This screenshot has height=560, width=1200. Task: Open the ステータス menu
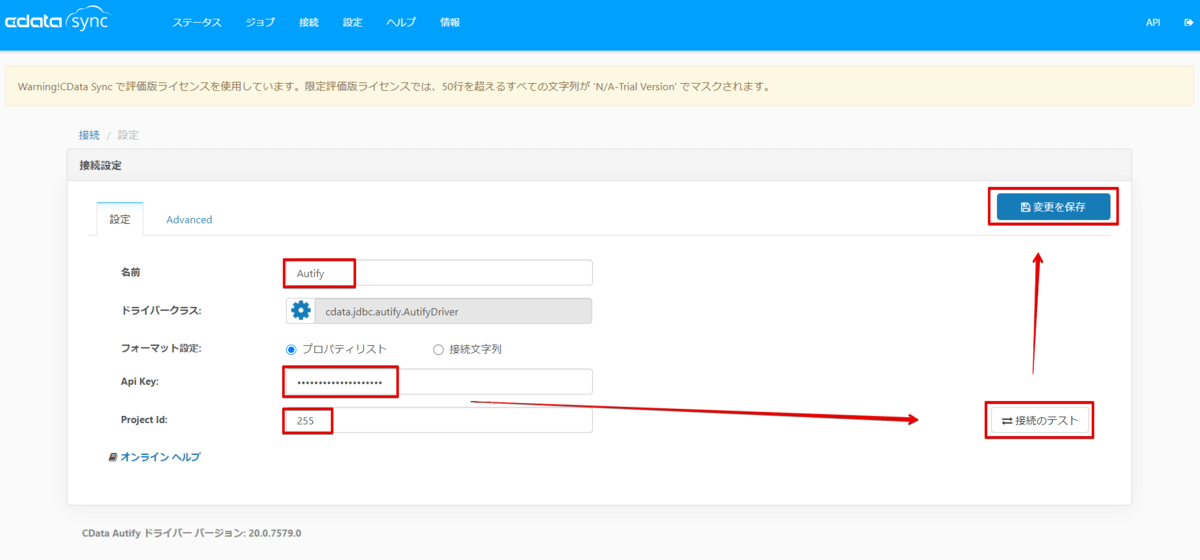(197, 22)
